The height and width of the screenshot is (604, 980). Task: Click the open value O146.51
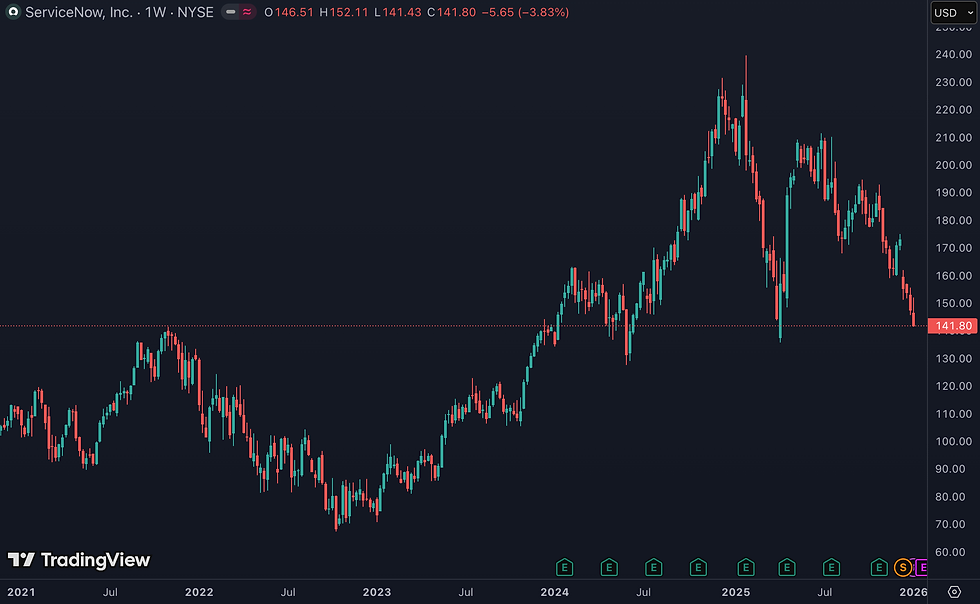[289, 13]
